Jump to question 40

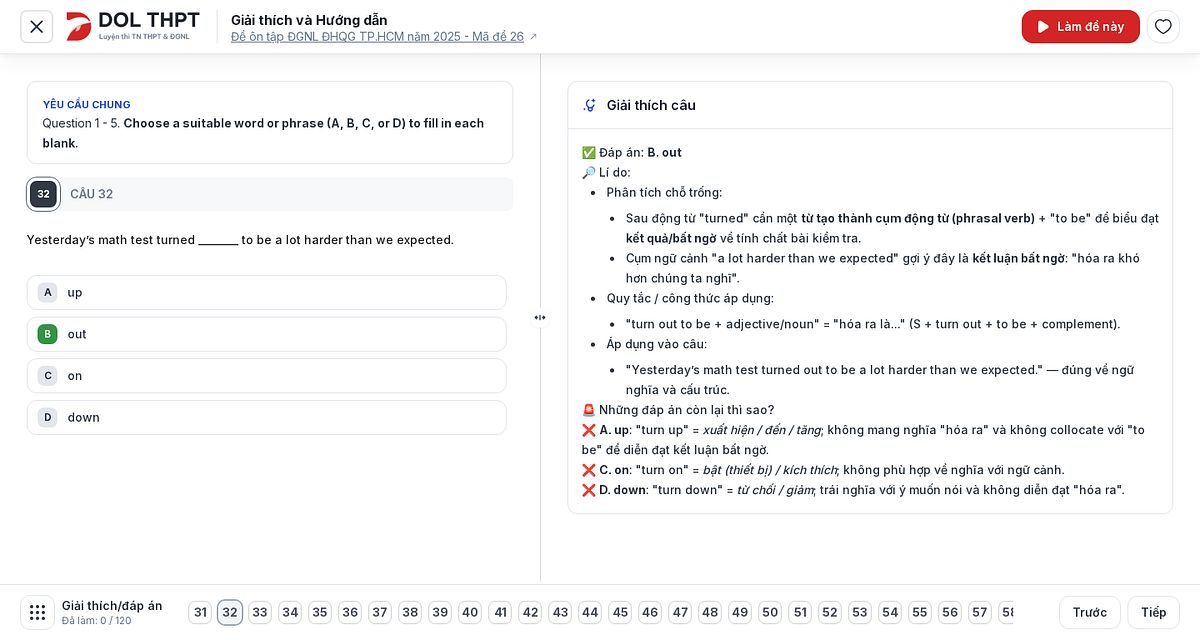pyautogui.click(x=470, y=612)
